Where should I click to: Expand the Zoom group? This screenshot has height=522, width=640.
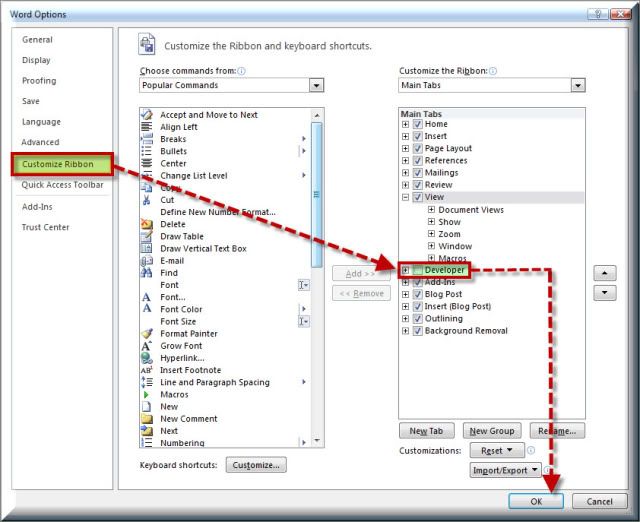[431, 234]
